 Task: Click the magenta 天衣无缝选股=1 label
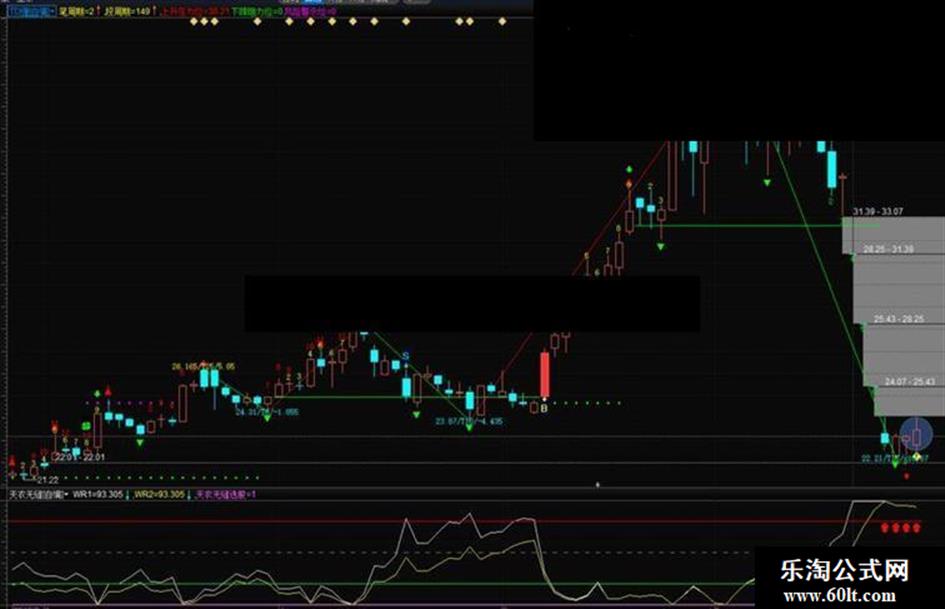coord(227,494)
